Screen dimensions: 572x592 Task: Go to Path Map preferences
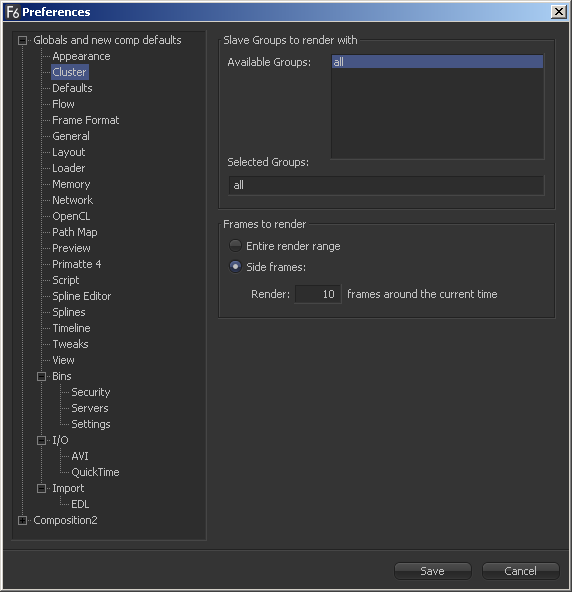click(75, 232)
